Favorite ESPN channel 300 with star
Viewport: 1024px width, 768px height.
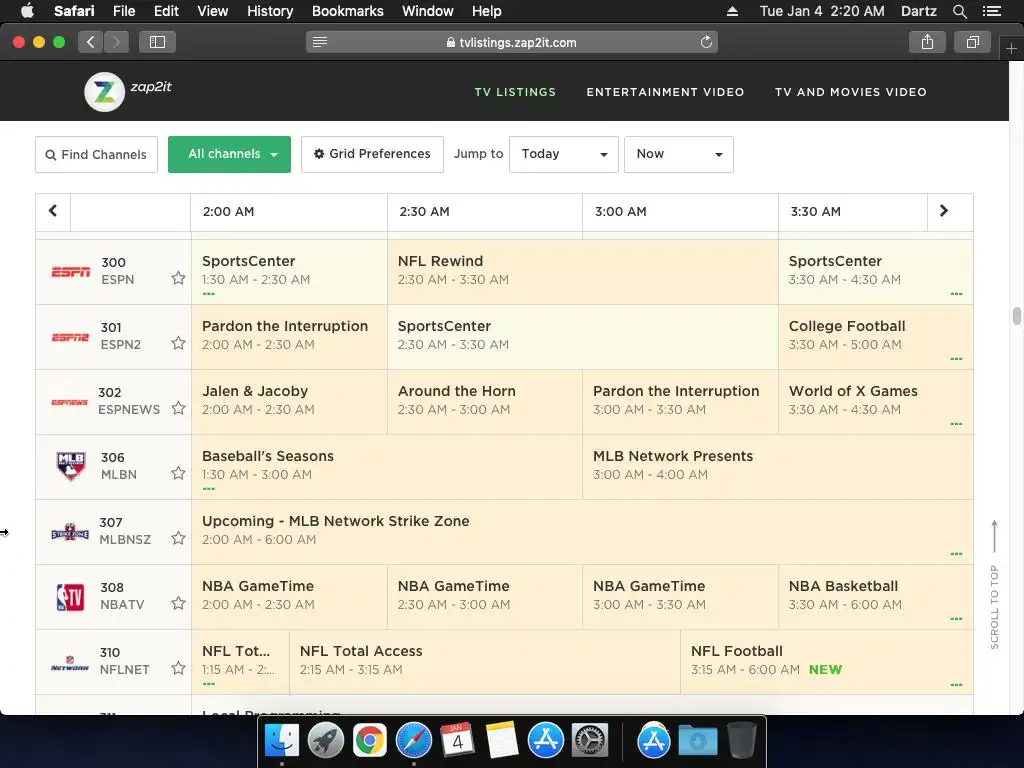178,278
